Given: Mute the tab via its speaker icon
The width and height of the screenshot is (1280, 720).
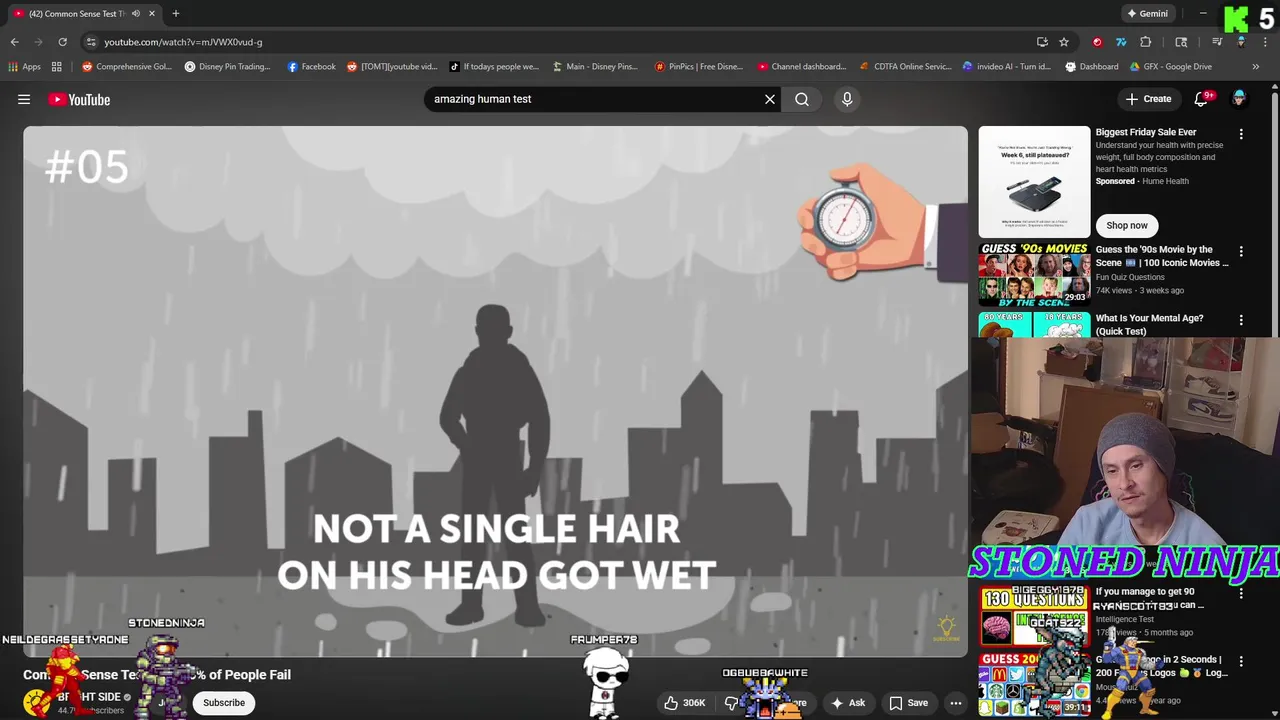Looking at the screenshot, I should (x=136, y=14).
